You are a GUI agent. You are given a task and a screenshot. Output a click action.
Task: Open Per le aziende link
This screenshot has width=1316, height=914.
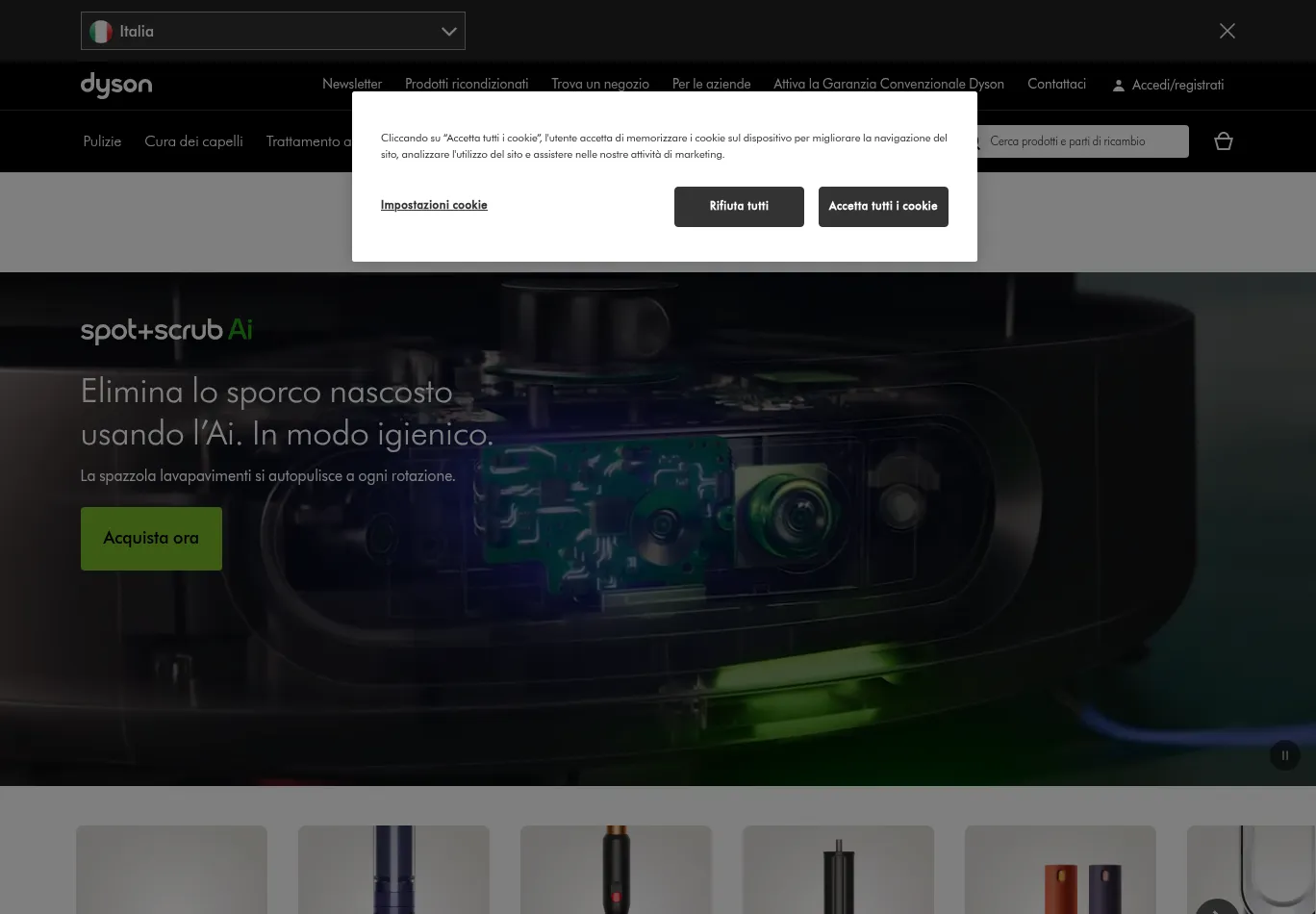711,85
